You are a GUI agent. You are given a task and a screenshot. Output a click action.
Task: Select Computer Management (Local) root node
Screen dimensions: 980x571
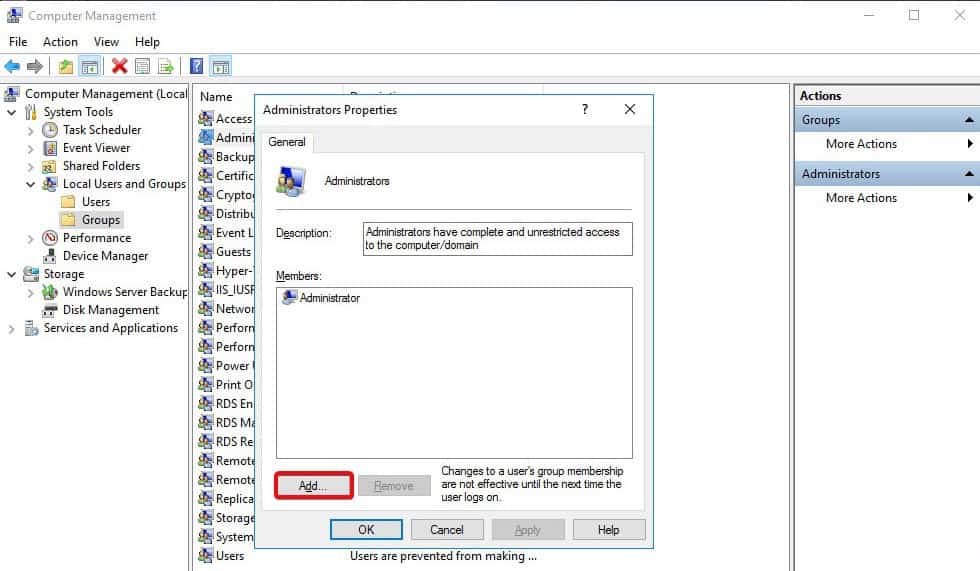coord(96,94)
